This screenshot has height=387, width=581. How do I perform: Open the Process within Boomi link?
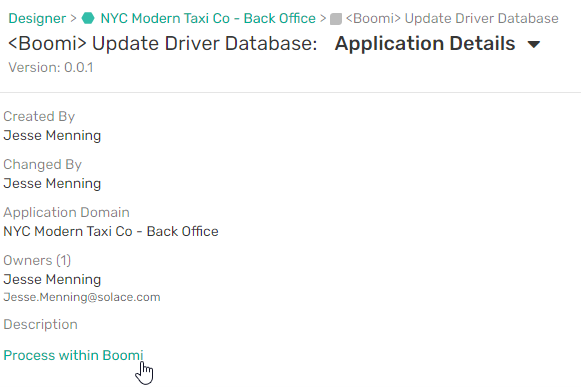pos(73,355)
